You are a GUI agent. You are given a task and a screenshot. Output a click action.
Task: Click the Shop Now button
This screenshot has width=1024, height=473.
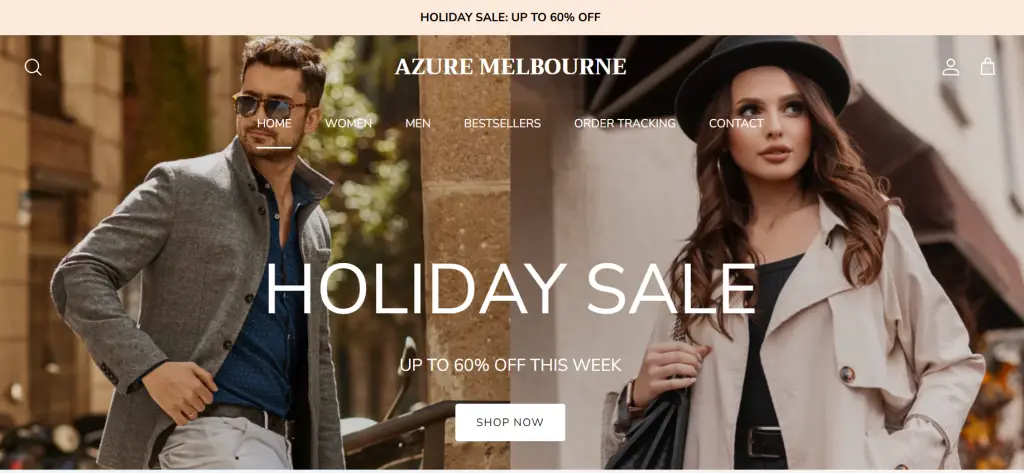tap(510, 422)
